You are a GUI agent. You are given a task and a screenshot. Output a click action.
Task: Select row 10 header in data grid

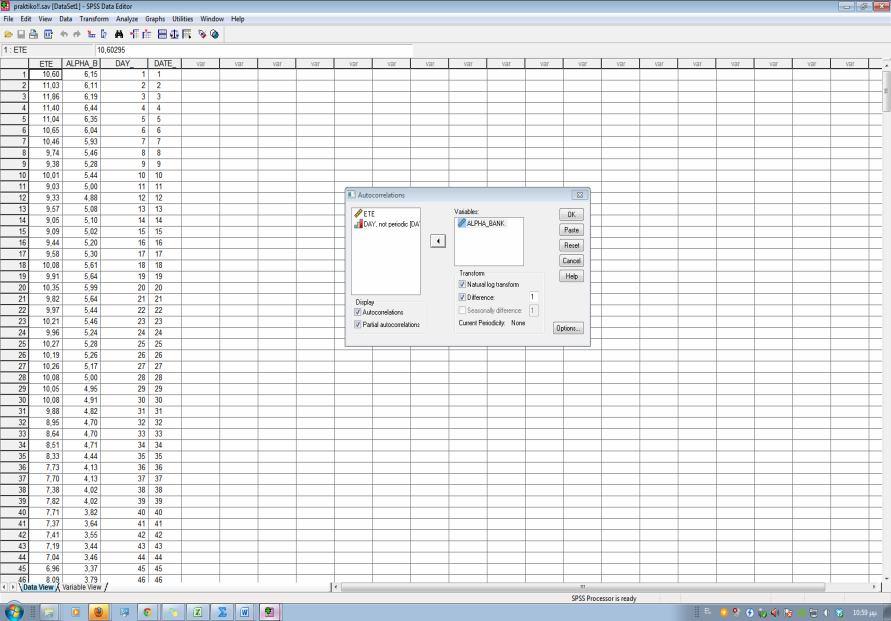14,176
